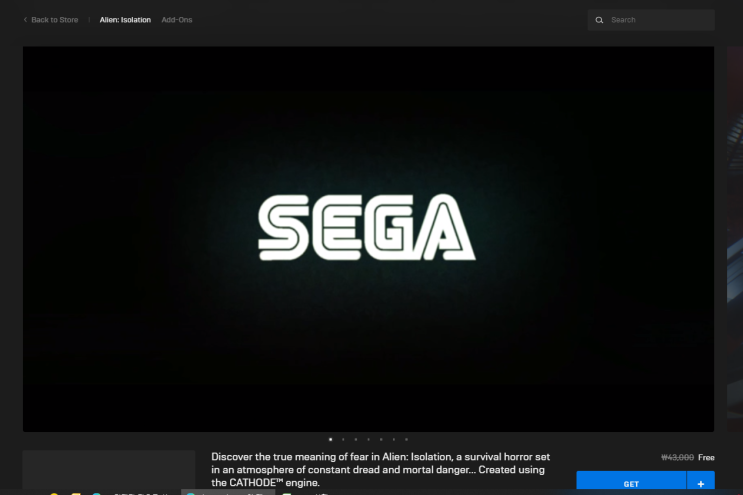Image resolution: width=743 pixels, height=495 pixels.
Task: Jump to the fifth carousel slide dot
Action: click(381, 439)
